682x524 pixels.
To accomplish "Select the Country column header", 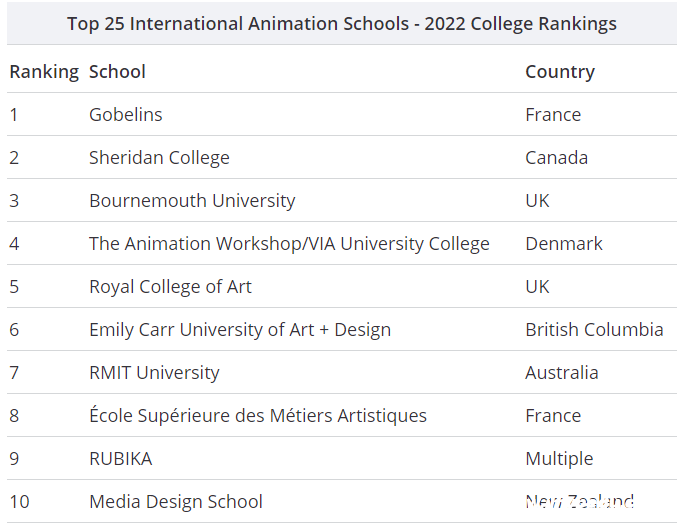I will point(560,72).
